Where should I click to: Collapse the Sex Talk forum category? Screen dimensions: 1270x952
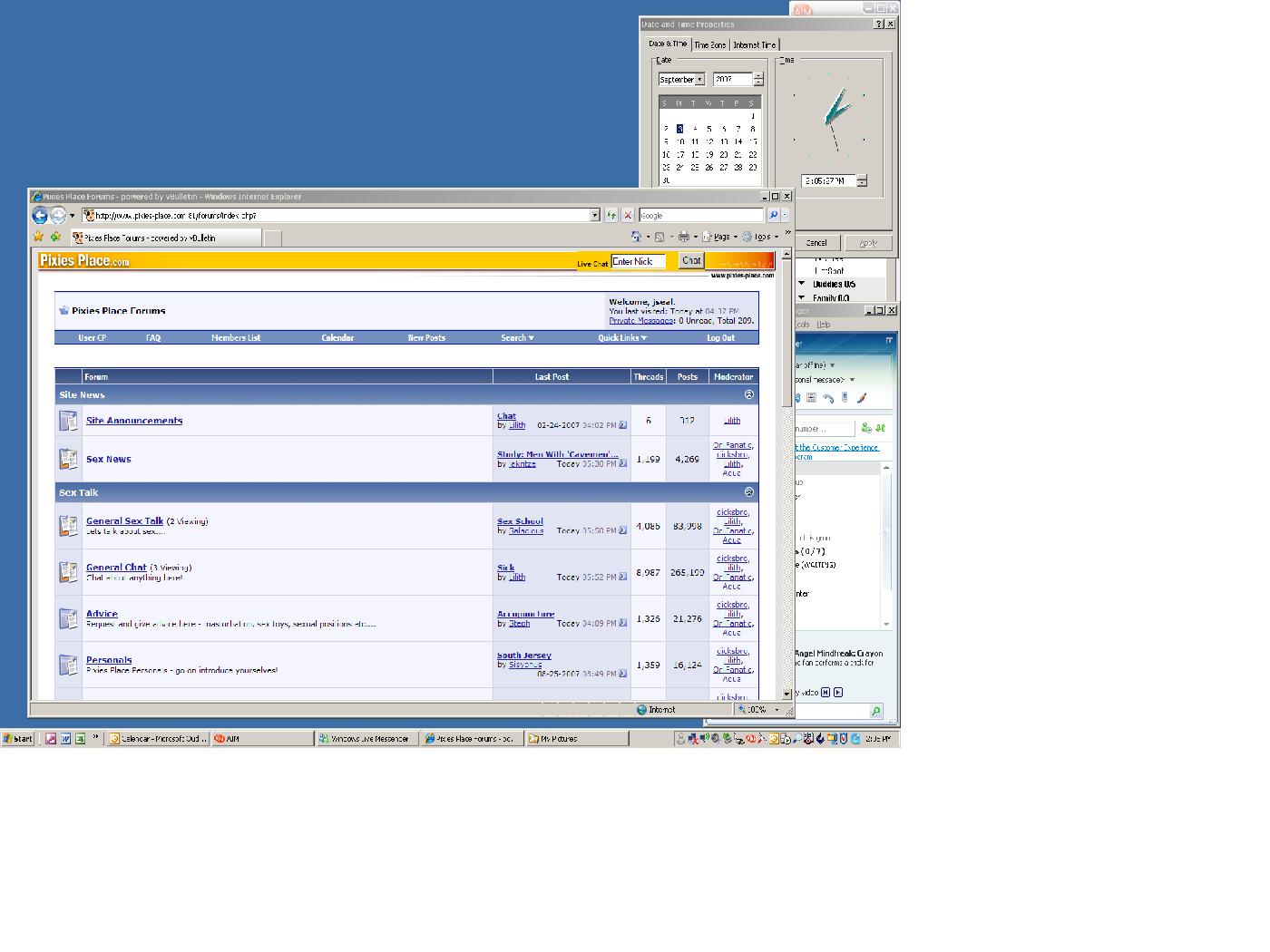click(748, 492)
